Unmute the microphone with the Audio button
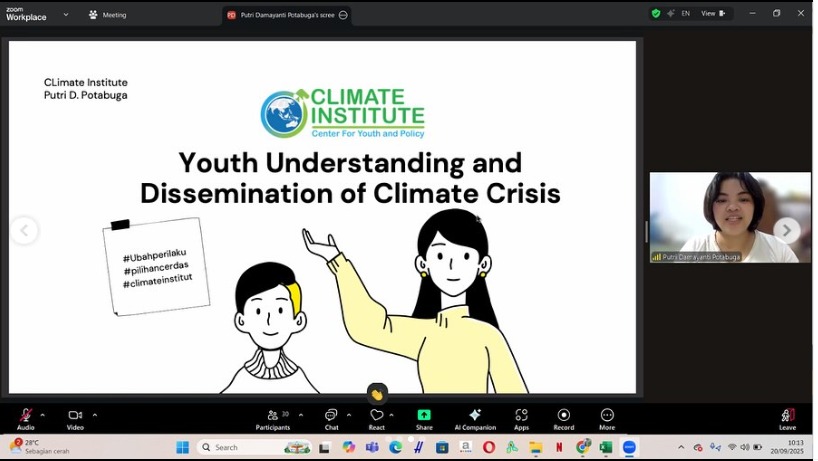 25,416
